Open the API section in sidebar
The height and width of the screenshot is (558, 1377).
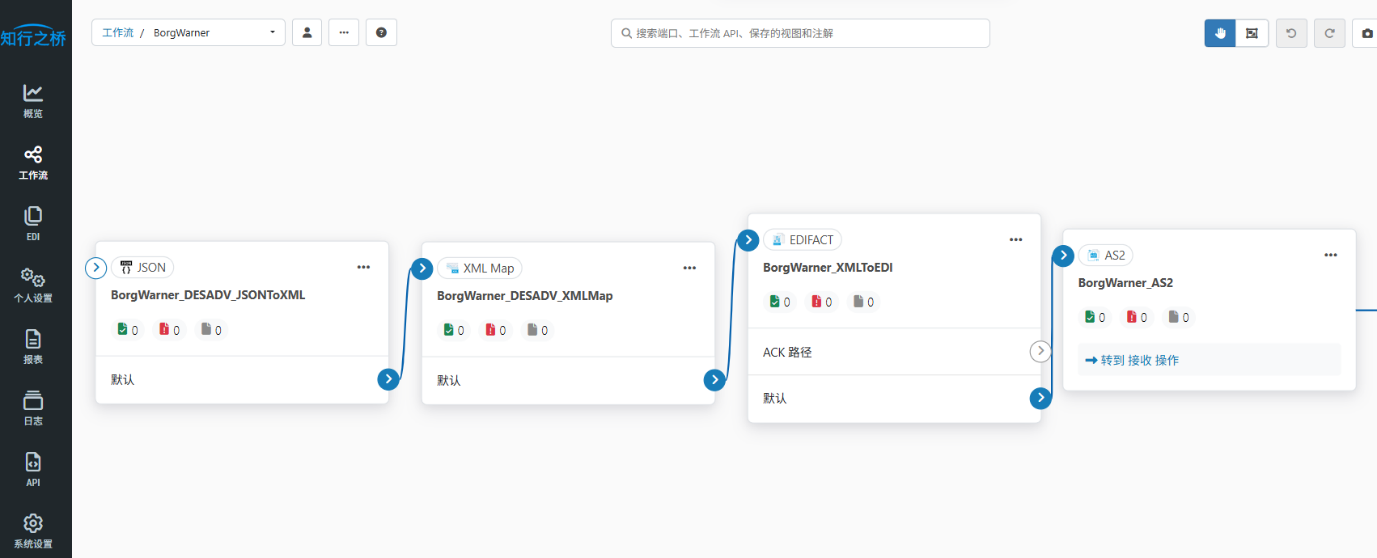tap(34, 469)
